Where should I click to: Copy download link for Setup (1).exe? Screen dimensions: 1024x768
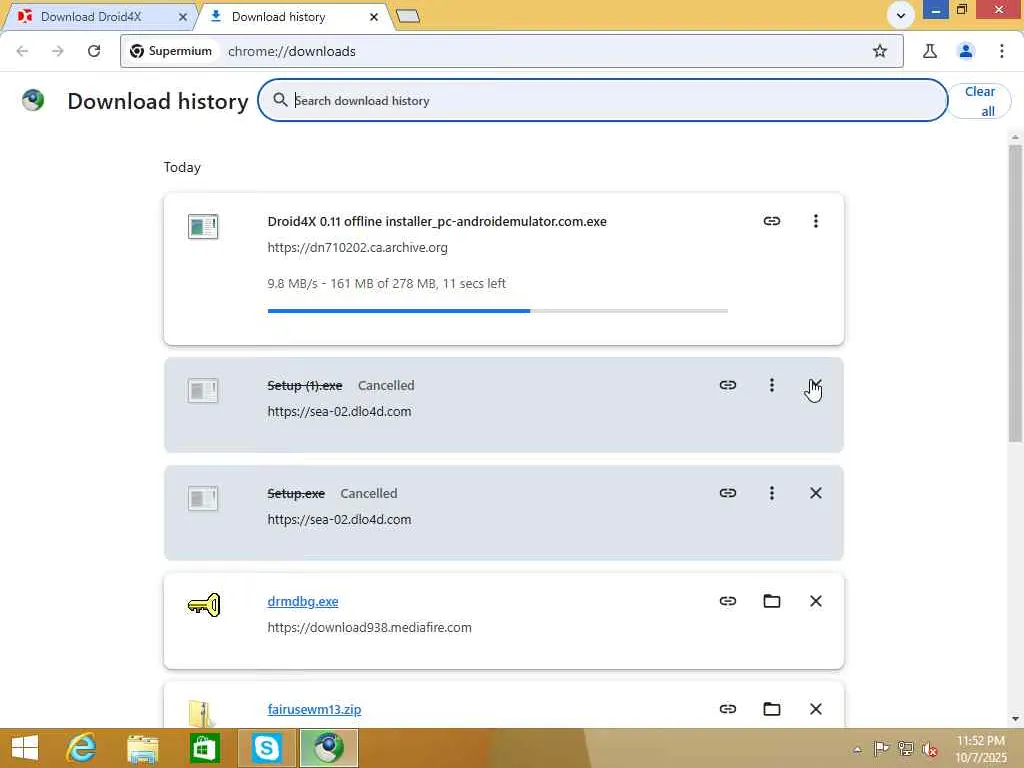(x=728, y=385)
